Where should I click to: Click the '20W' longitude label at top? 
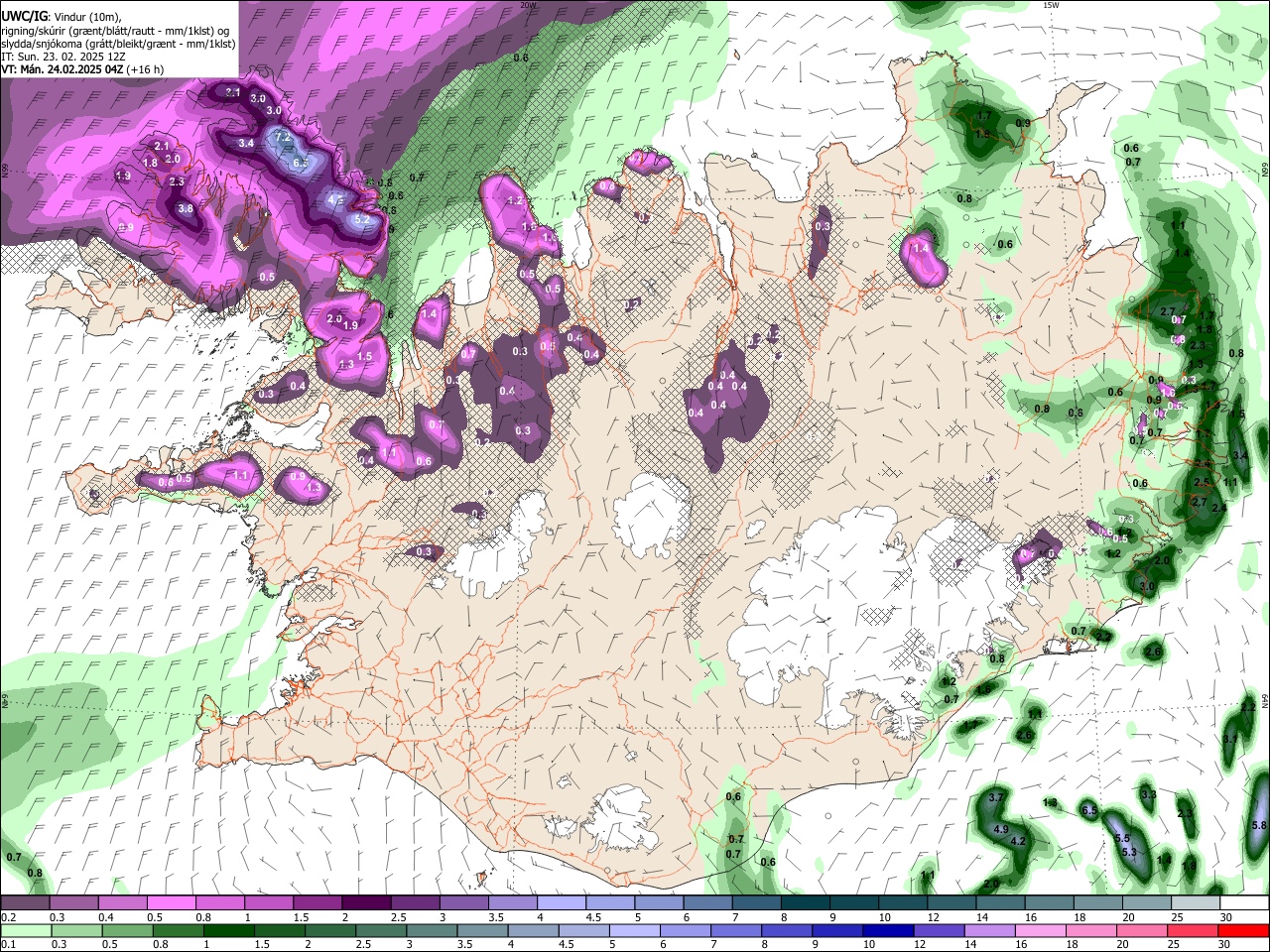(528, 5)
